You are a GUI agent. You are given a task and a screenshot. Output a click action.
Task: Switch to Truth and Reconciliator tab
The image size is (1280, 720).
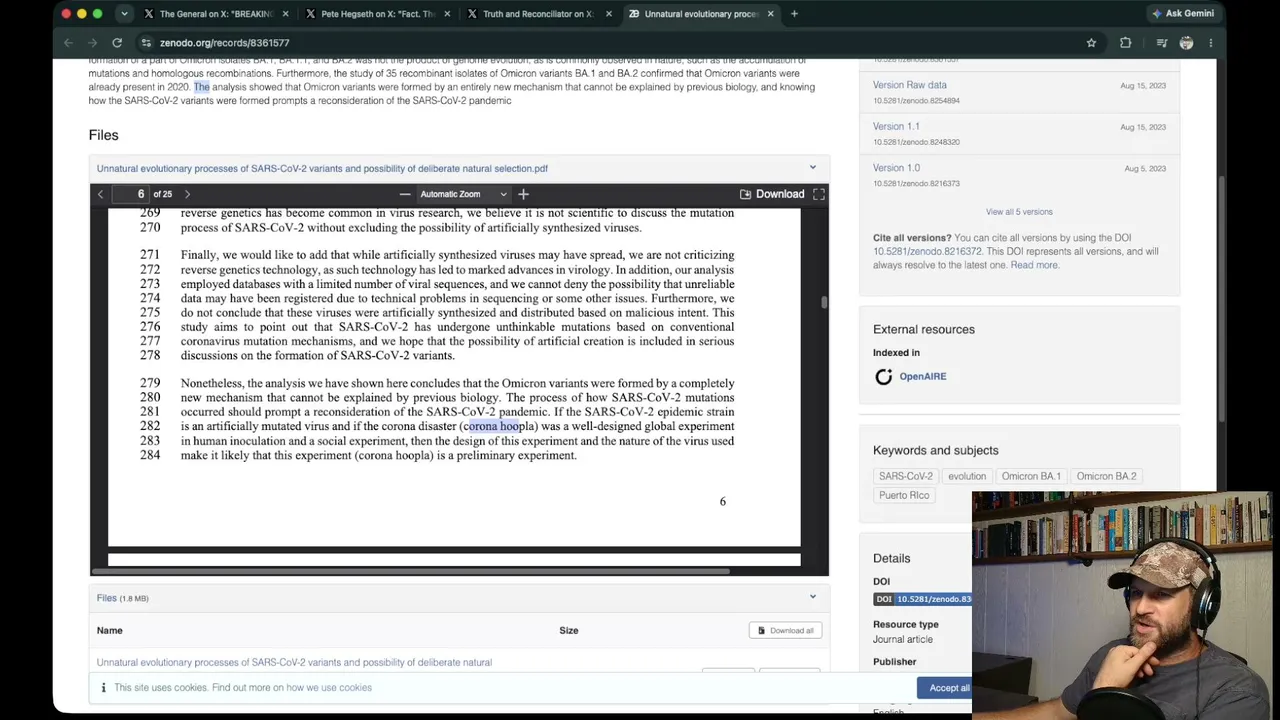click(538, 14)
